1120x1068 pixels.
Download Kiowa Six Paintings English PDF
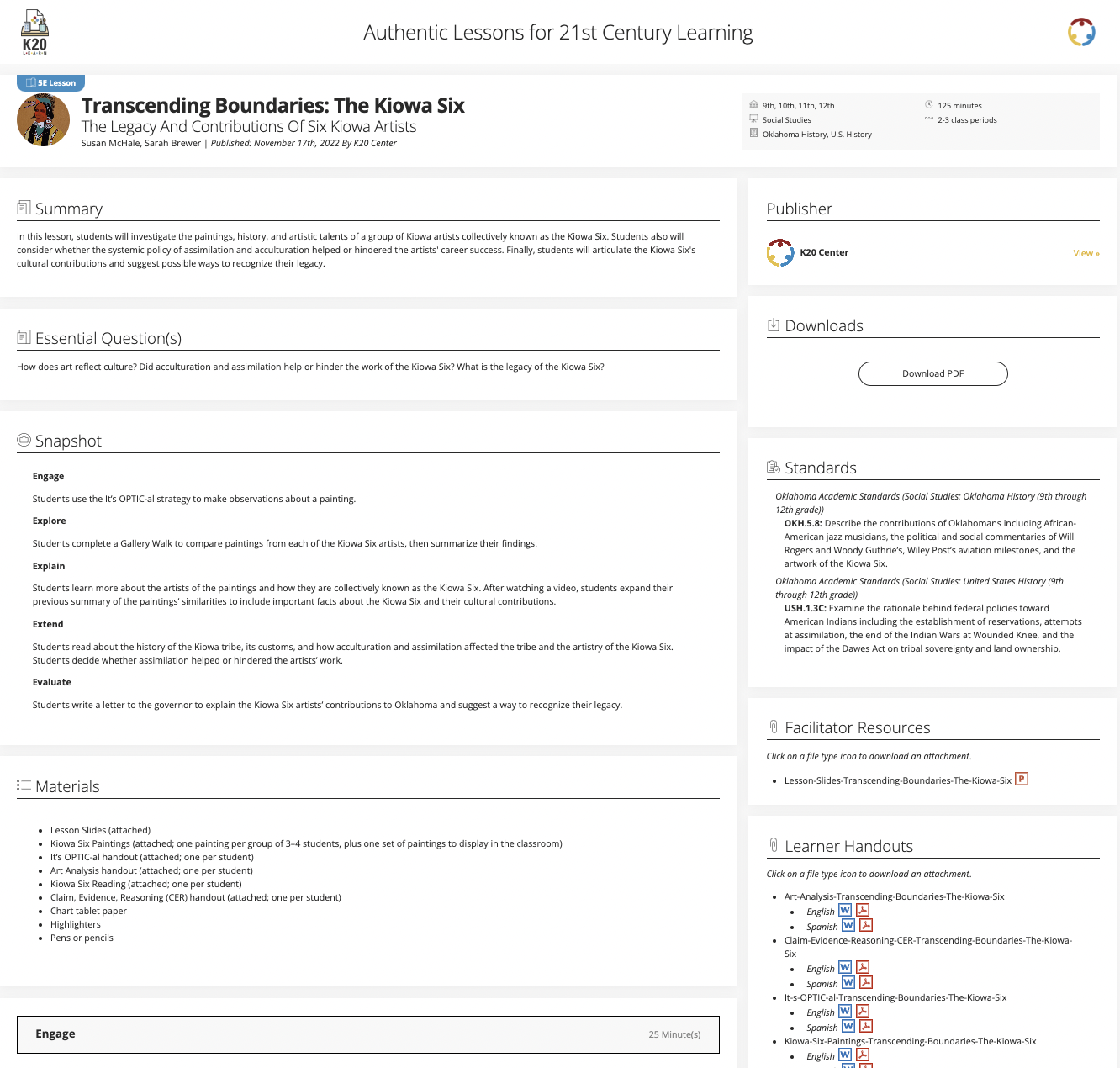862,1055
